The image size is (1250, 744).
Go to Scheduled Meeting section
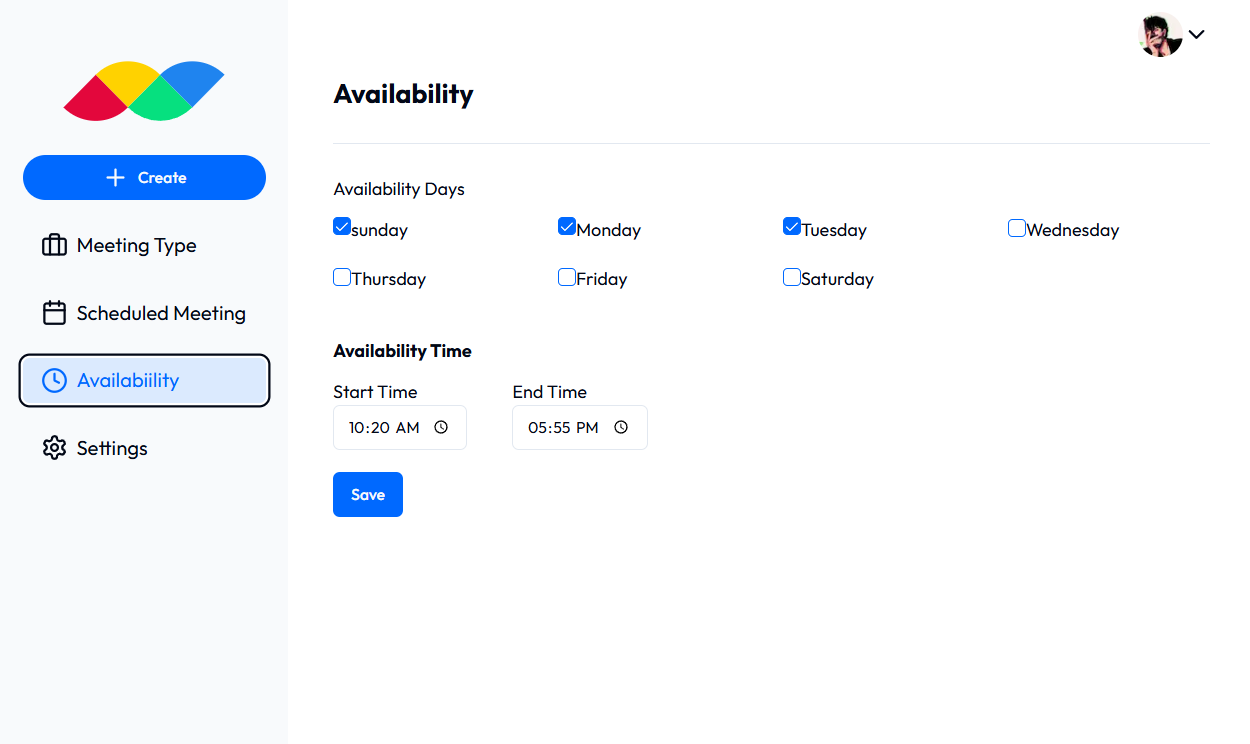point(160,313)
